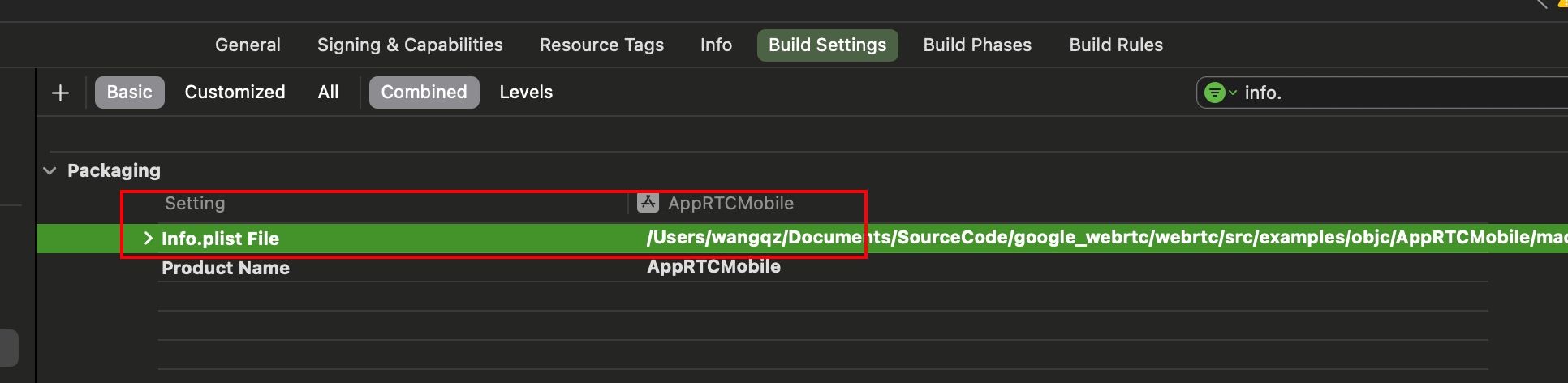Click the AppRTCMobile target app icon
The height and width of the screenshot is (383, 1568).
[x=648, y=203]
